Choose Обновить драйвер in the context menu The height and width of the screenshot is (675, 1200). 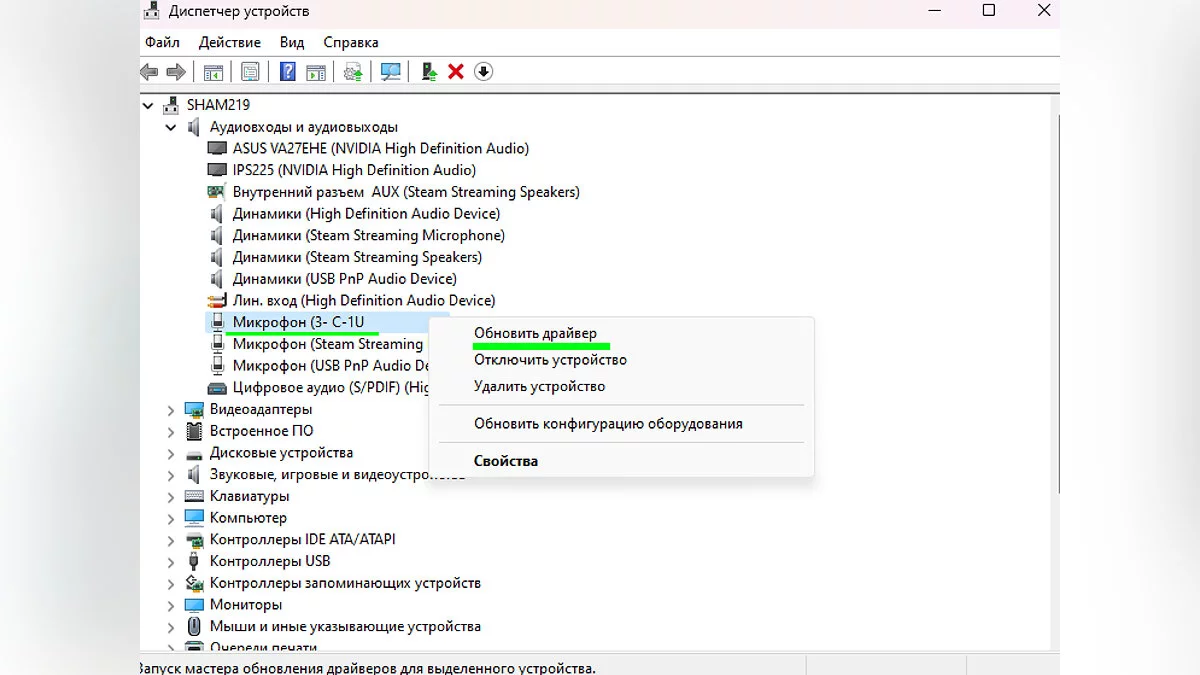[x=621, y=333]
